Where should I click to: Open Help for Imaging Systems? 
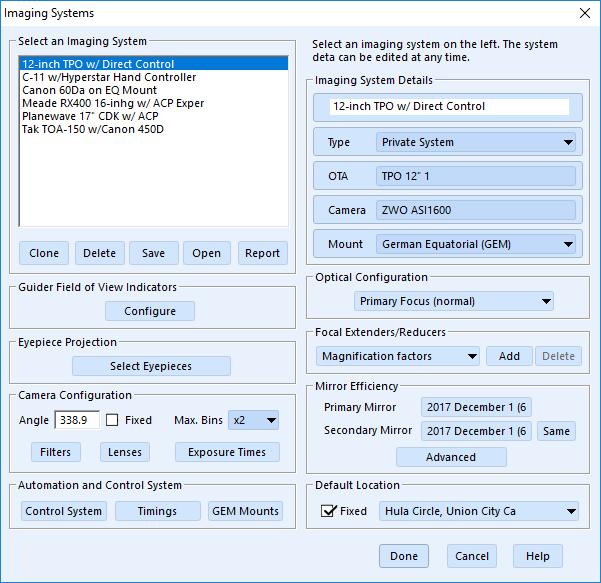[x=538, y=556]
